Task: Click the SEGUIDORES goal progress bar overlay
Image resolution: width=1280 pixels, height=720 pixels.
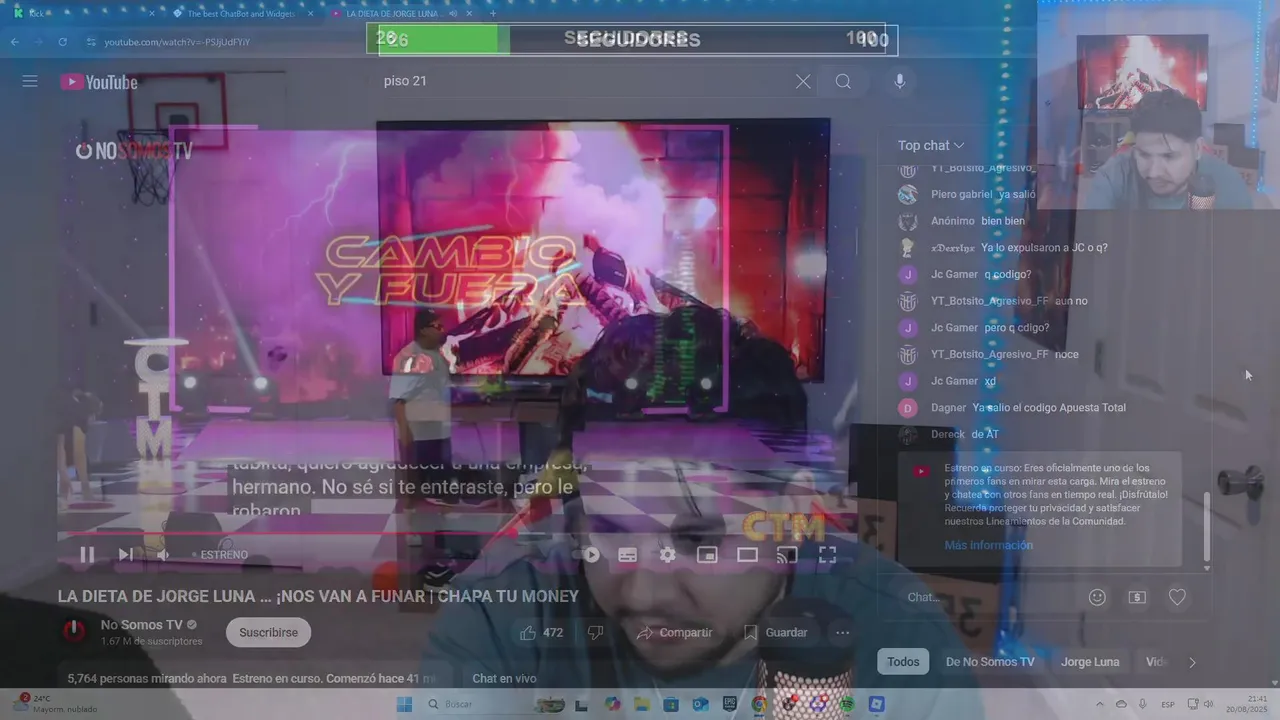Action: click(x=632, y=40)
